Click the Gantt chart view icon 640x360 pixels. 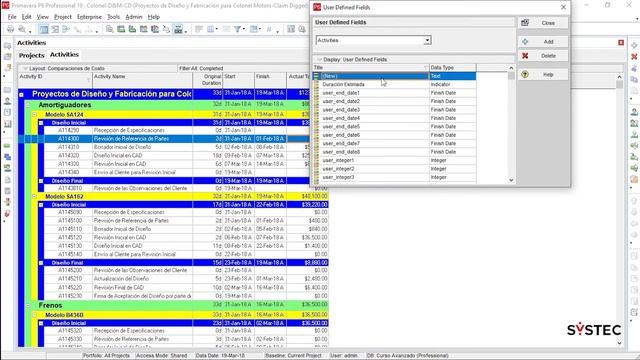click(x=55, y=29)
